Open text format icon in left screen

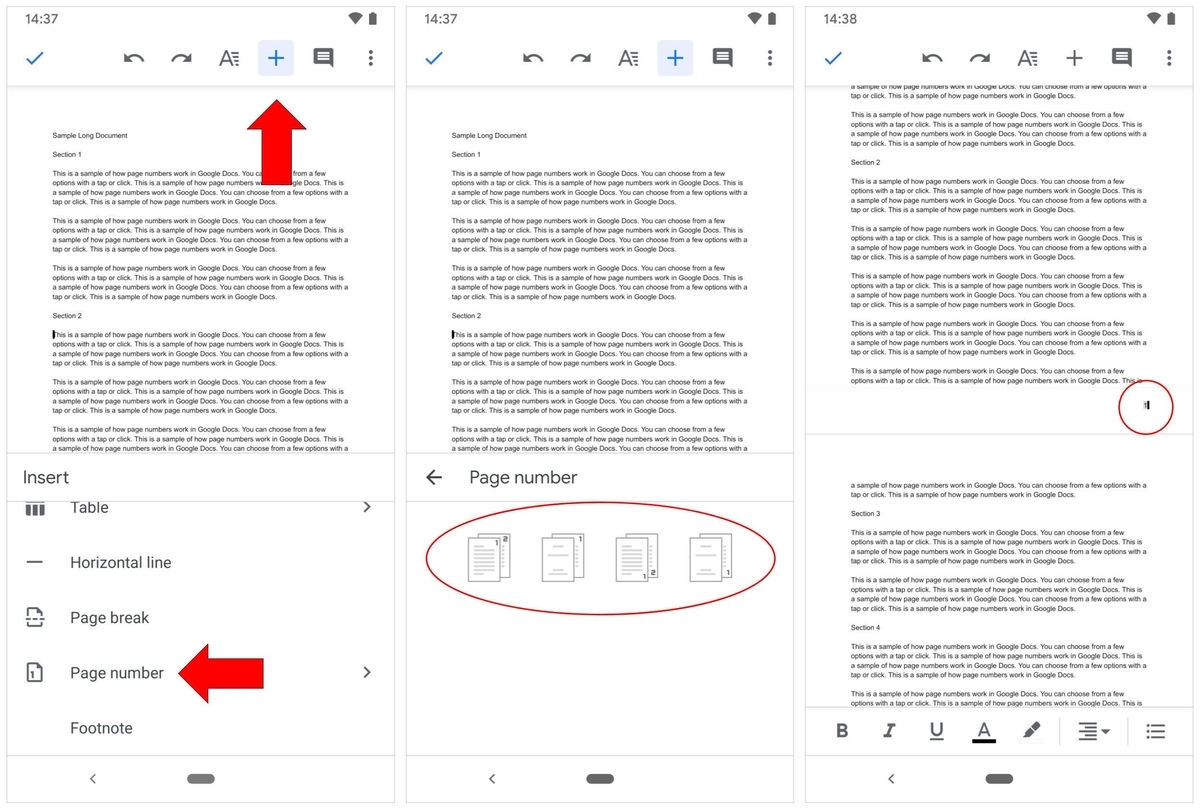pyautogui.click(x=229, y=58)
